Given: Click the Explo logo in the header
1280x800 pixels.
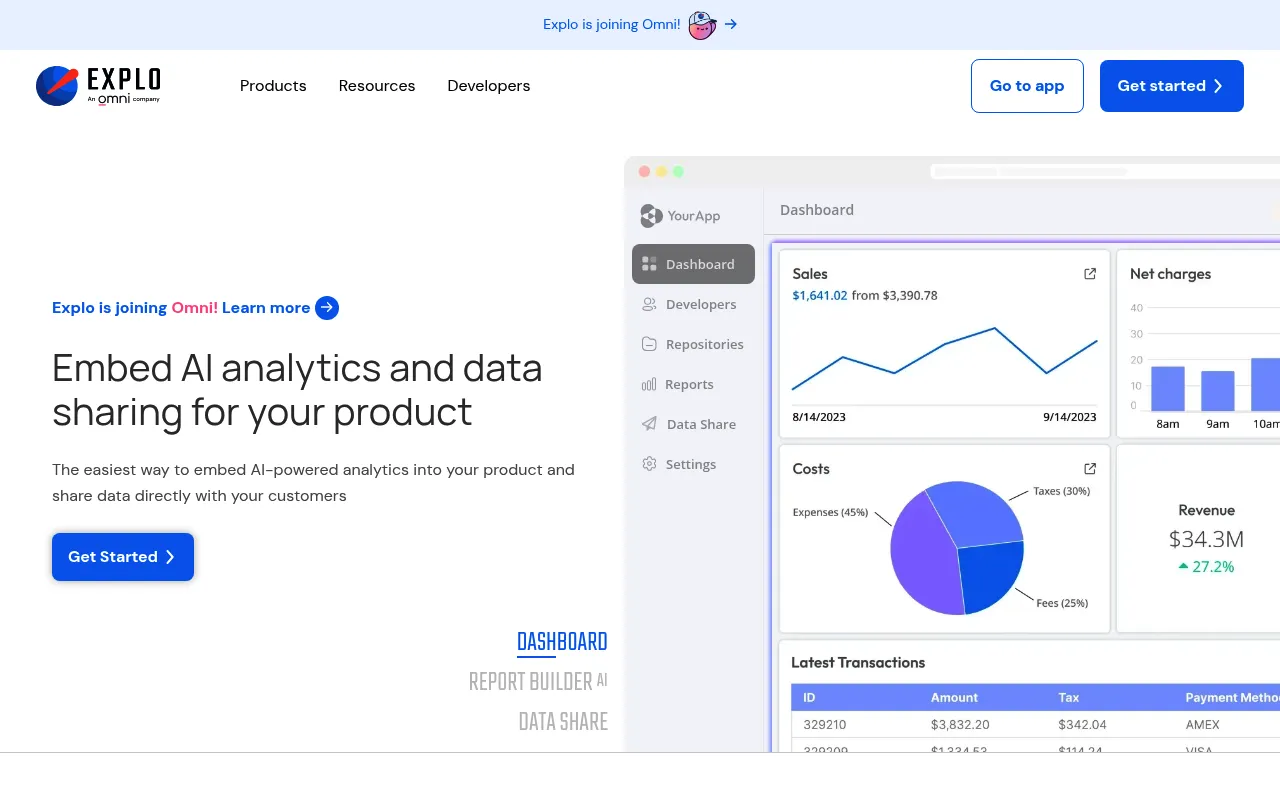Looking at the screenshot, I should pyautogui.click(x=98, y=86).
